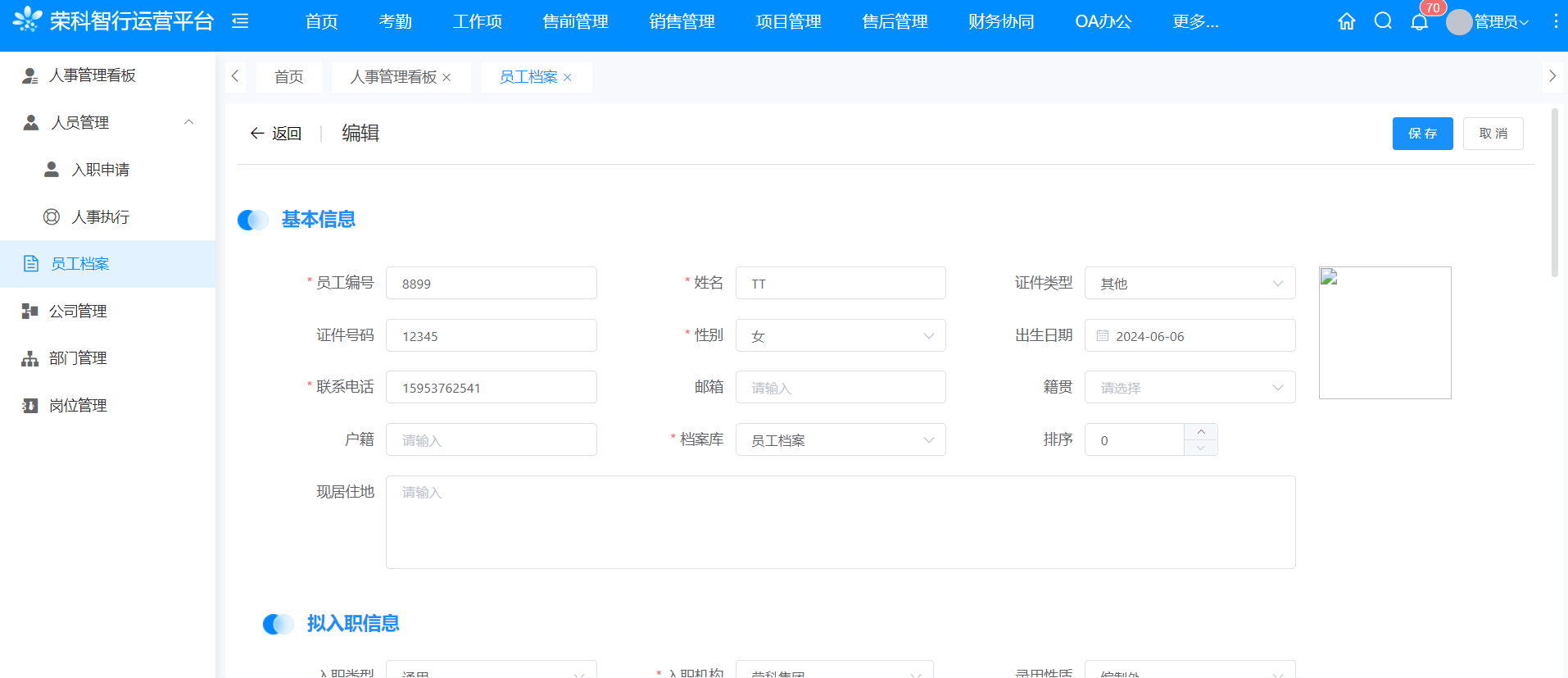Screen dimensions: 1568x678
Task: Toggle the 基本信息 section switch
Action: pyautogui.click(x=253, y=220)
